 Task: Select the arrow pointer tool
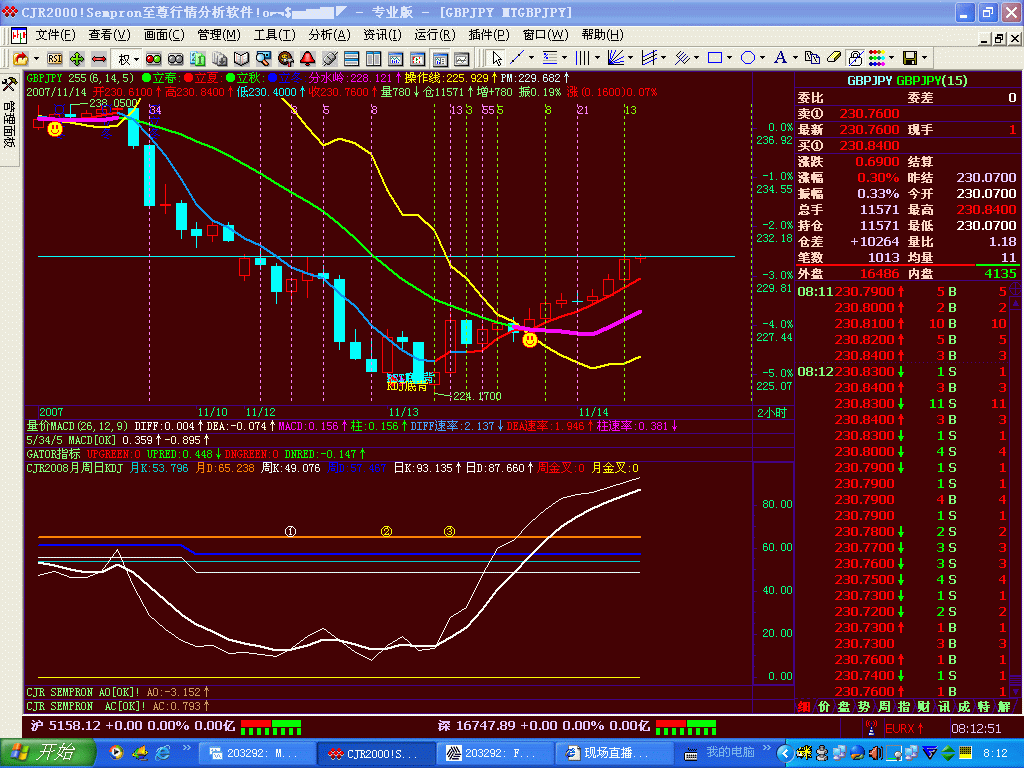pos(496,58)
